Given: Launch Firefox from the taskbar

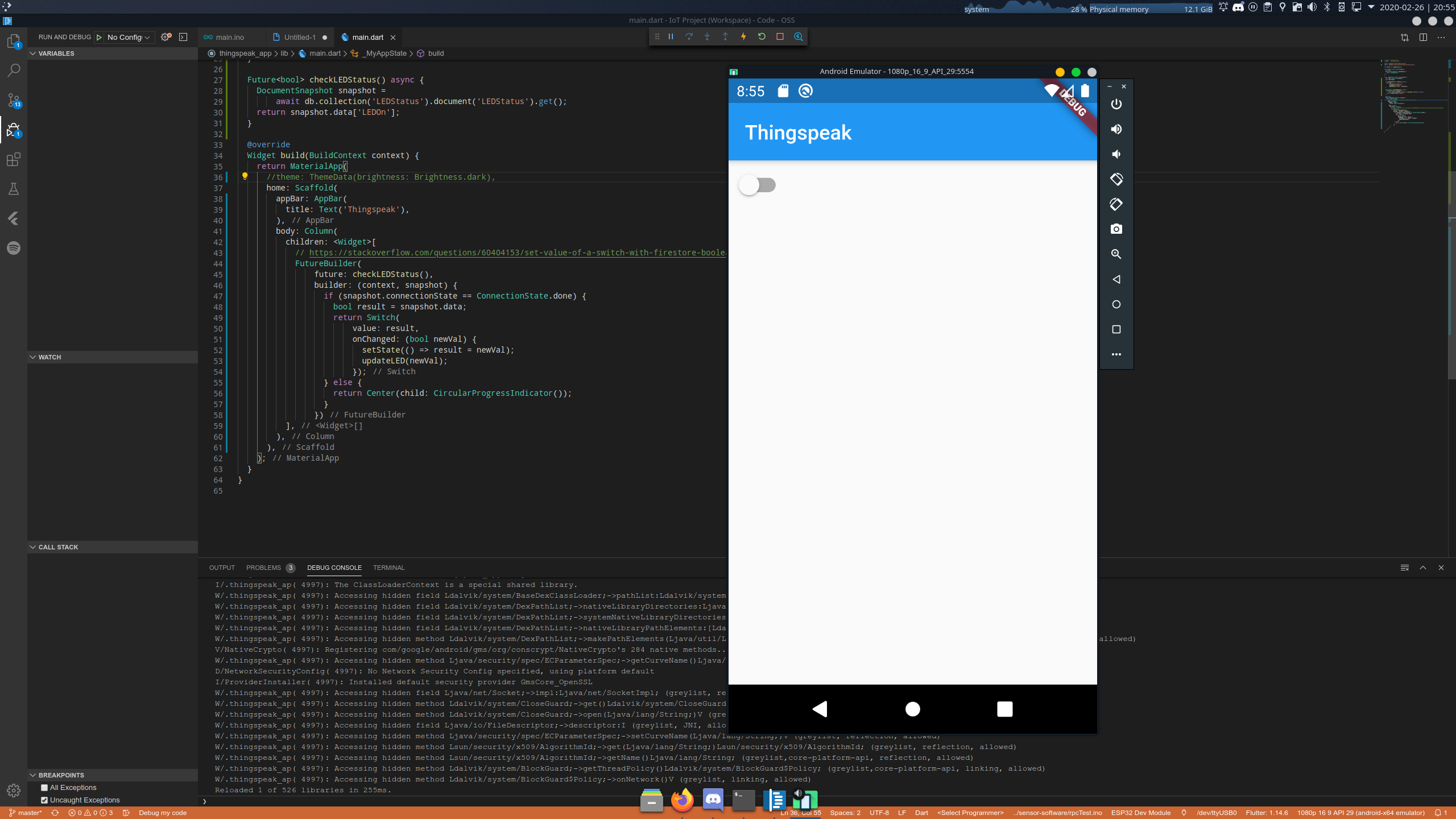Looking at the screenshot, I should [x=682, y=800].
